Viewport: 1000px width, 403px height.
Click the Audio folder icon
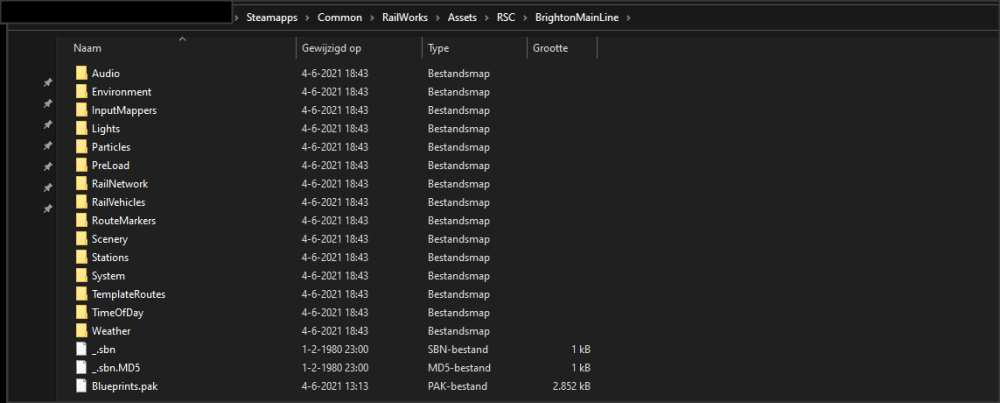(x=81, y=74)
